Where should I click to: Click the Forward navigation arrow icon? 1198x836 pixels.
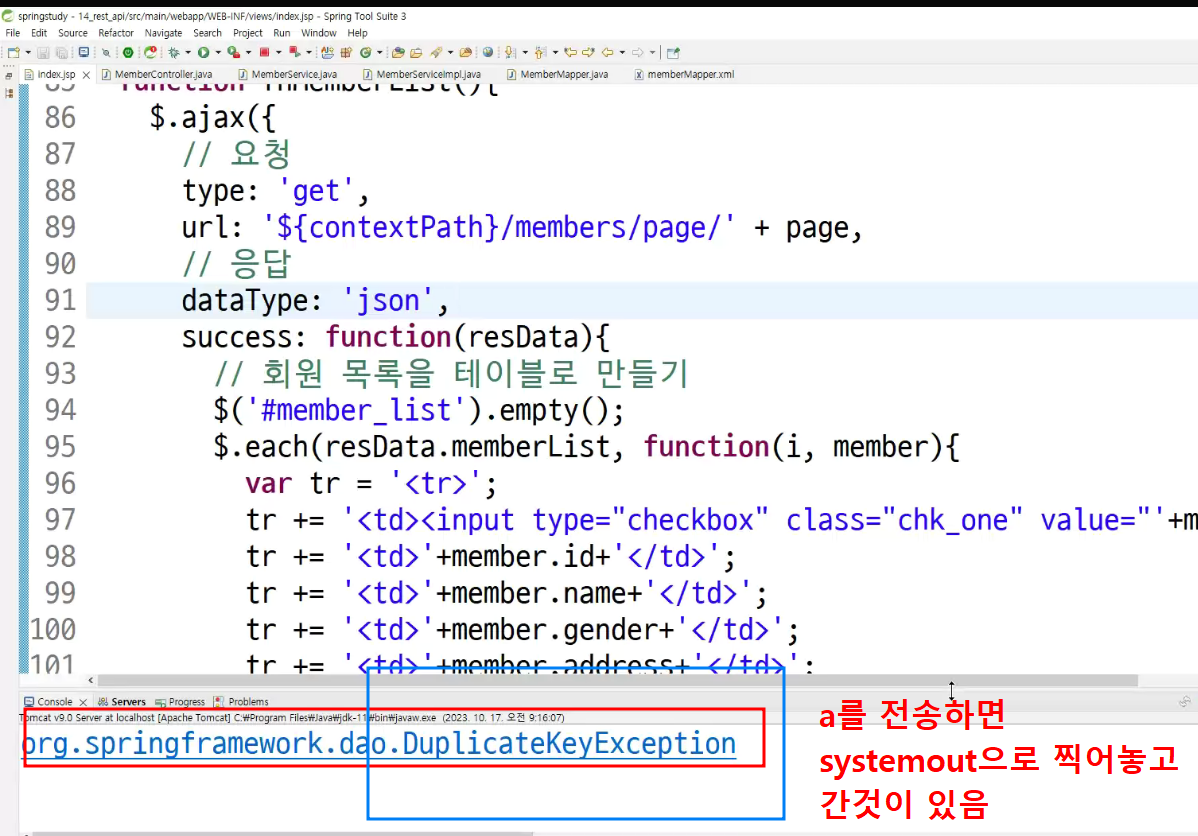click(638, 53)
